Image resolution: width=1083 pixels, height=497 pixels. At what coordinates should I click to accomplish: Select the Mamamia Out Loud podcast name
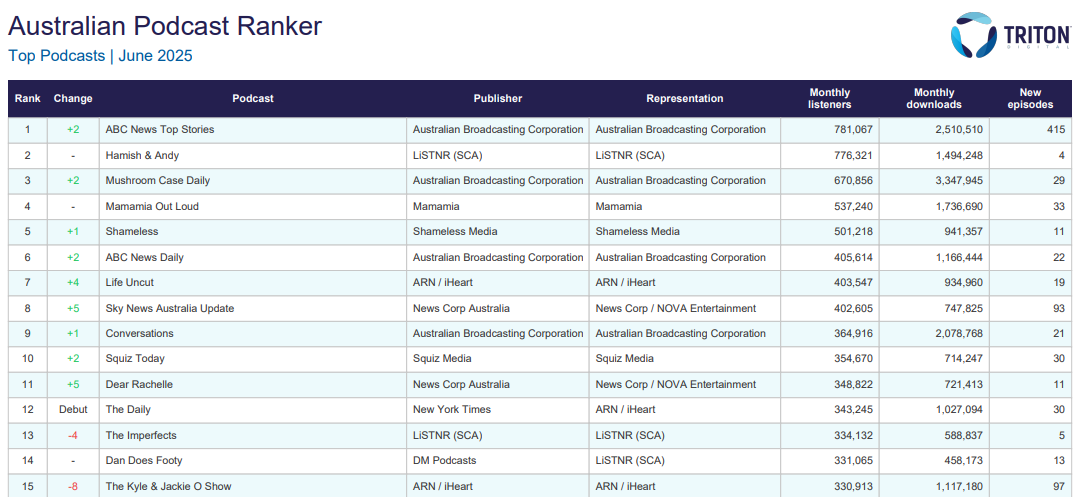[x=152, y=206]
